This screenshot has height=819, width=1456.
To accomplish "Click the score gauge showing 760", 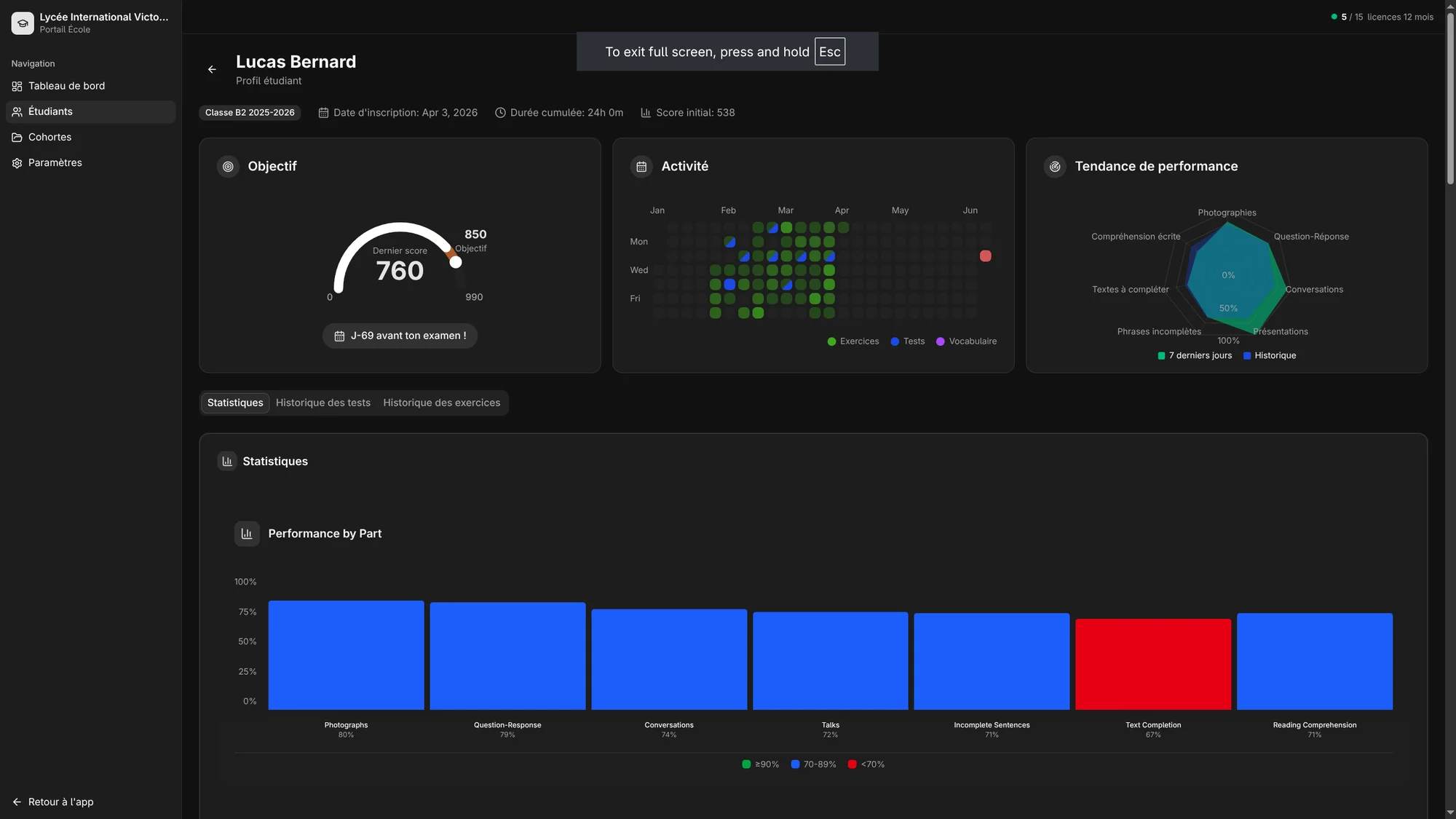I will (x=399, y=269).
